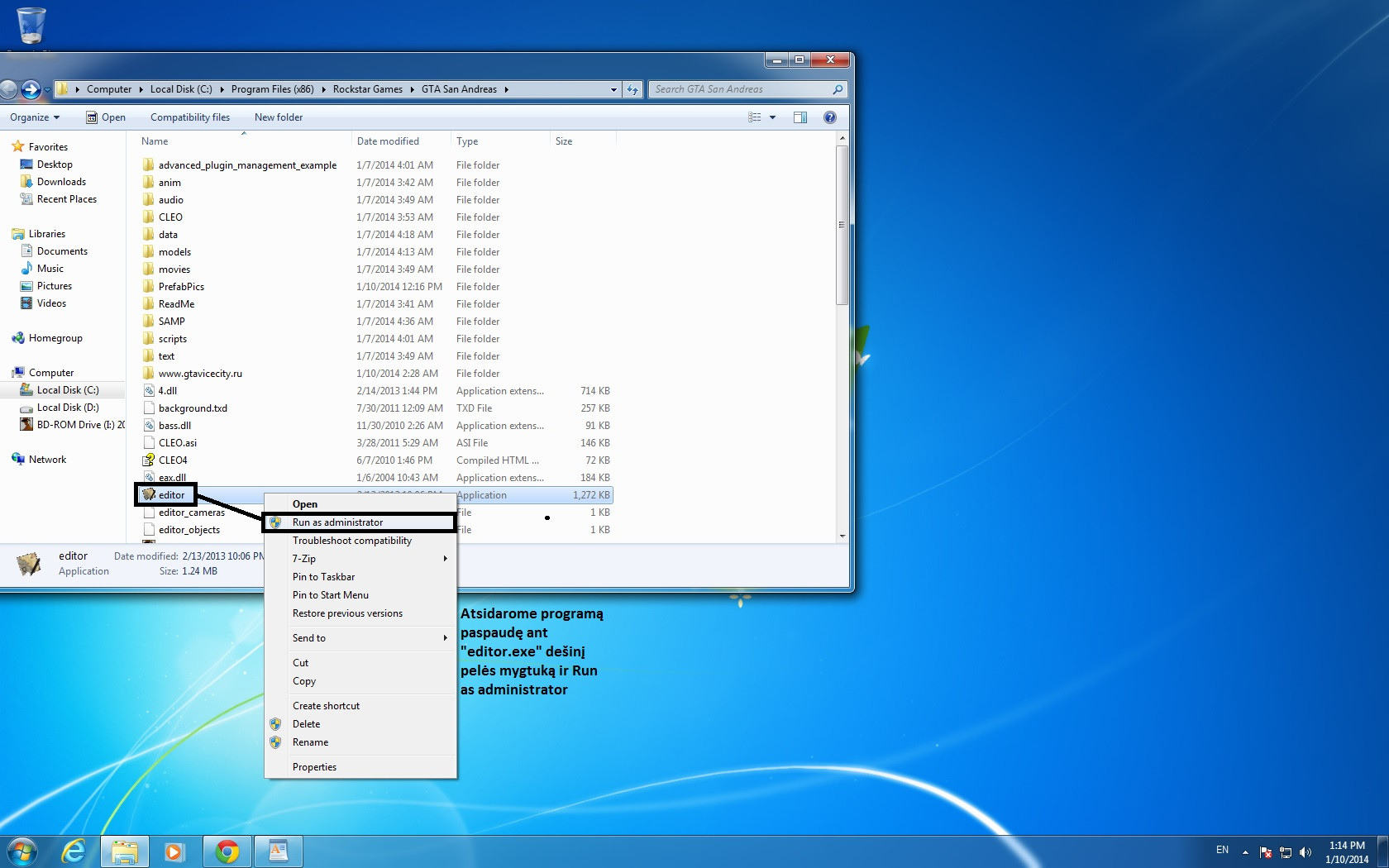This screenshot has width=1389, height=868.
Task: Open Windows Explorer taskbar icon
Action: [125, 851]
